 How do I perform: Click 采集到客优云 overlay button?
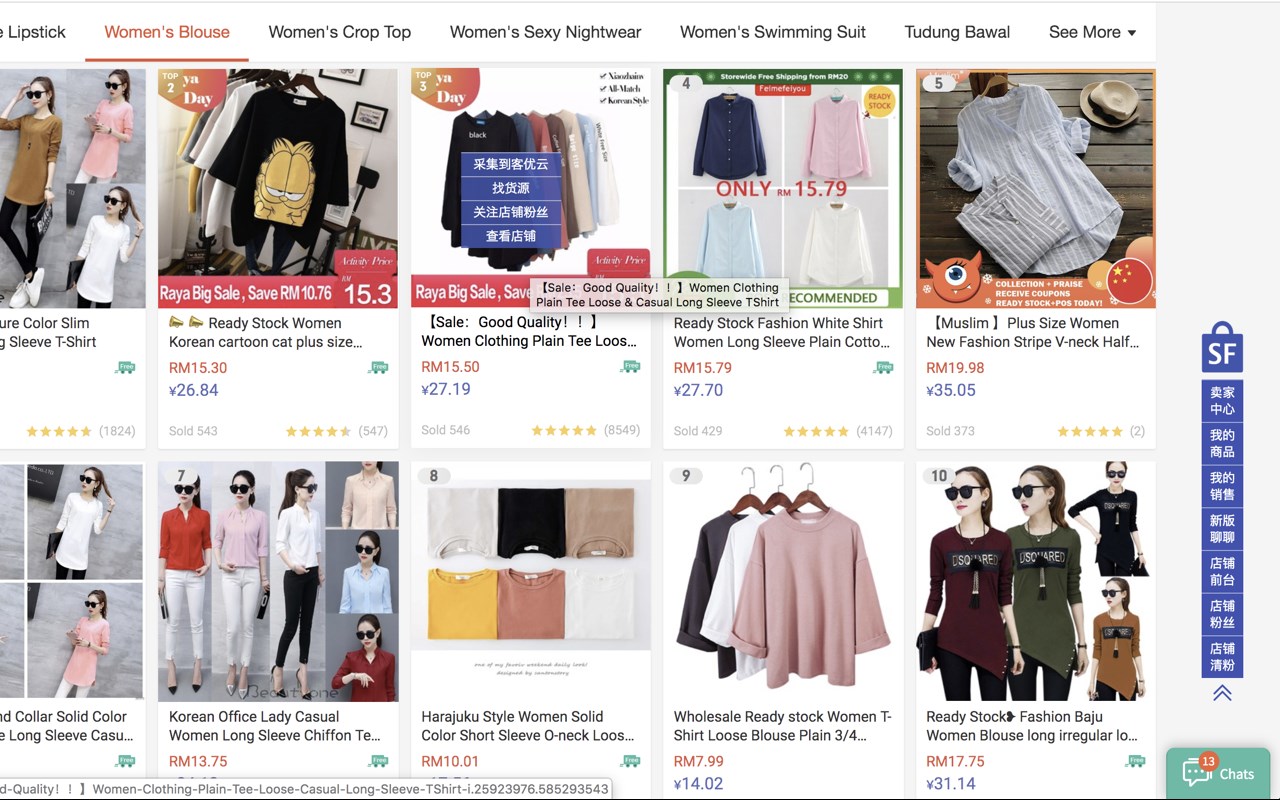pyautogui.click(x=511, y=164)
